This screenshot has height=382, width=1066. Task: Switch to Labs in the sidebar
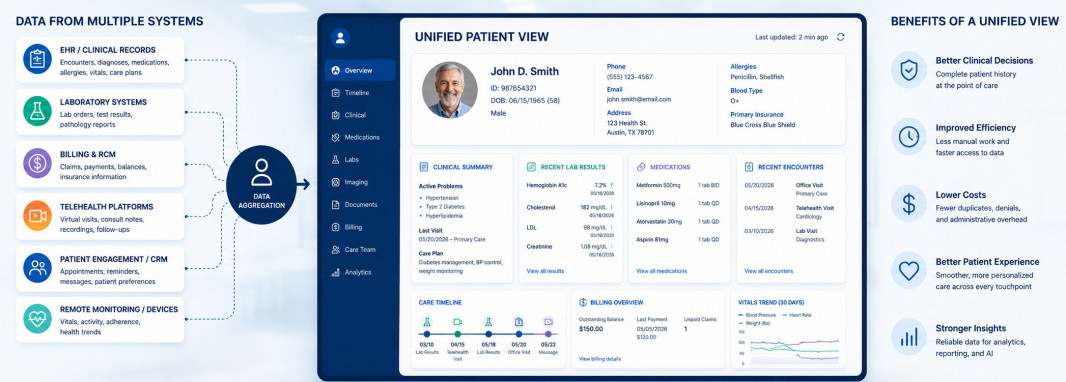(360, 160)
